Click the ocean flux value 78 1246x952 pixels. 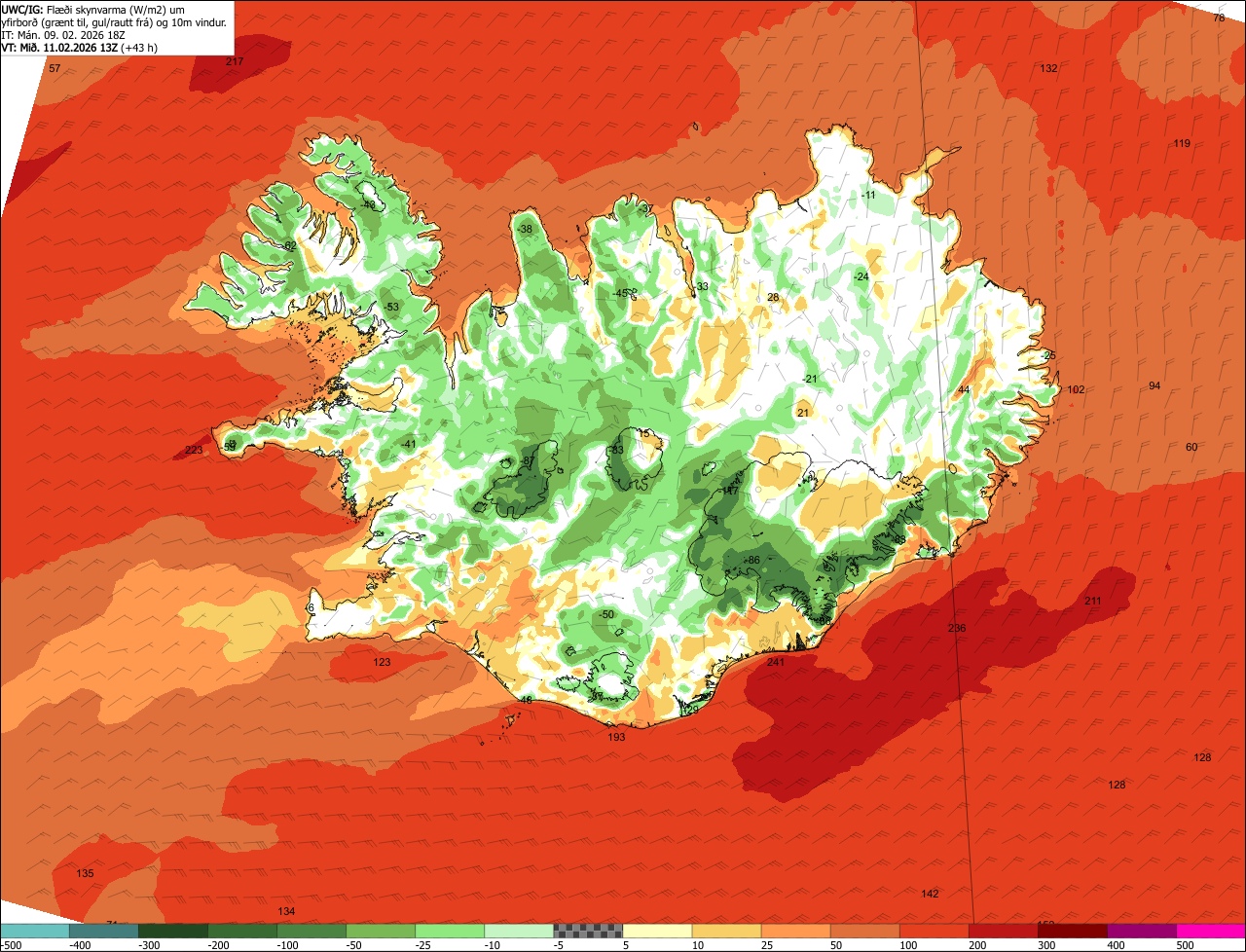pos(1219,18)
